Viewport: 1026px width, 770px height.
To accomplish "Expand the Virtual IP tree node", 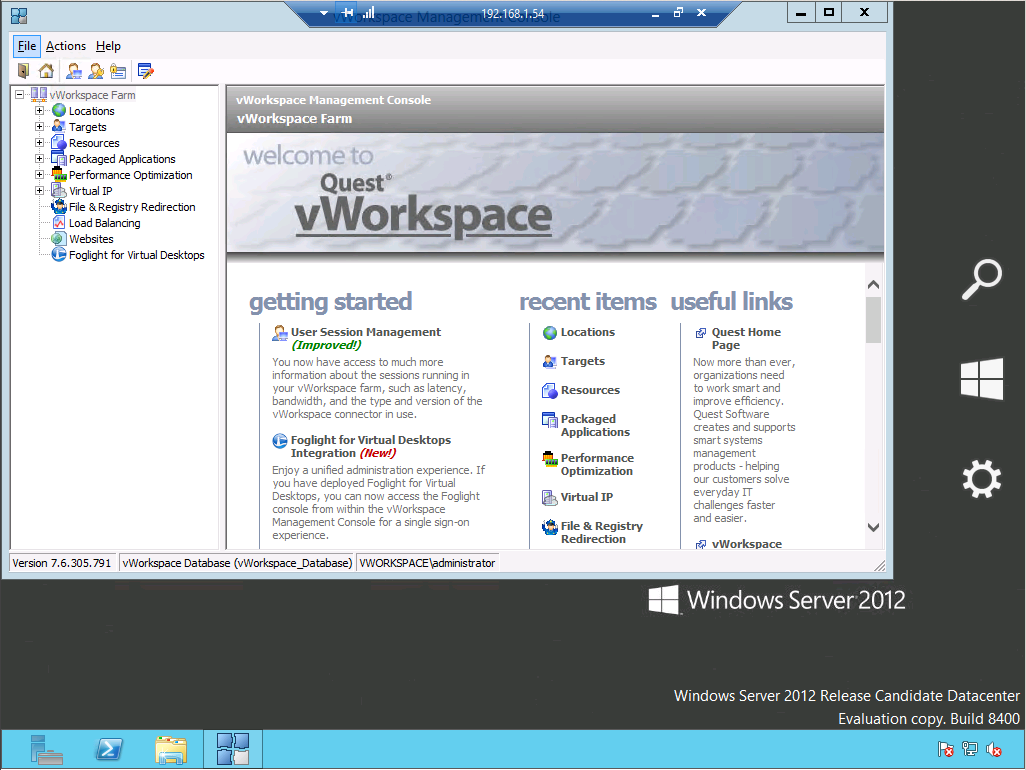I will [x=39, y=190].
